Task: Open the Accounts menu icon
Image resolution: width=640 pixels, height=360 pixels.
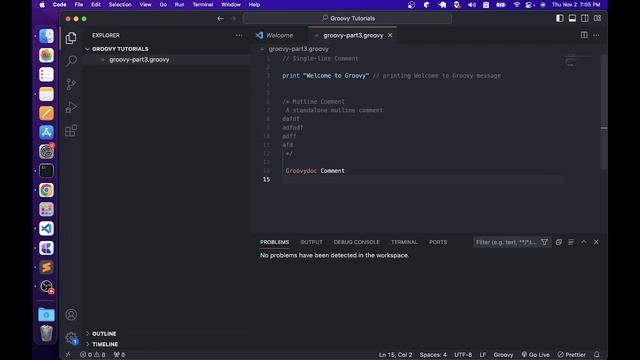Action: pyautogui.click(x=71, y=315)
